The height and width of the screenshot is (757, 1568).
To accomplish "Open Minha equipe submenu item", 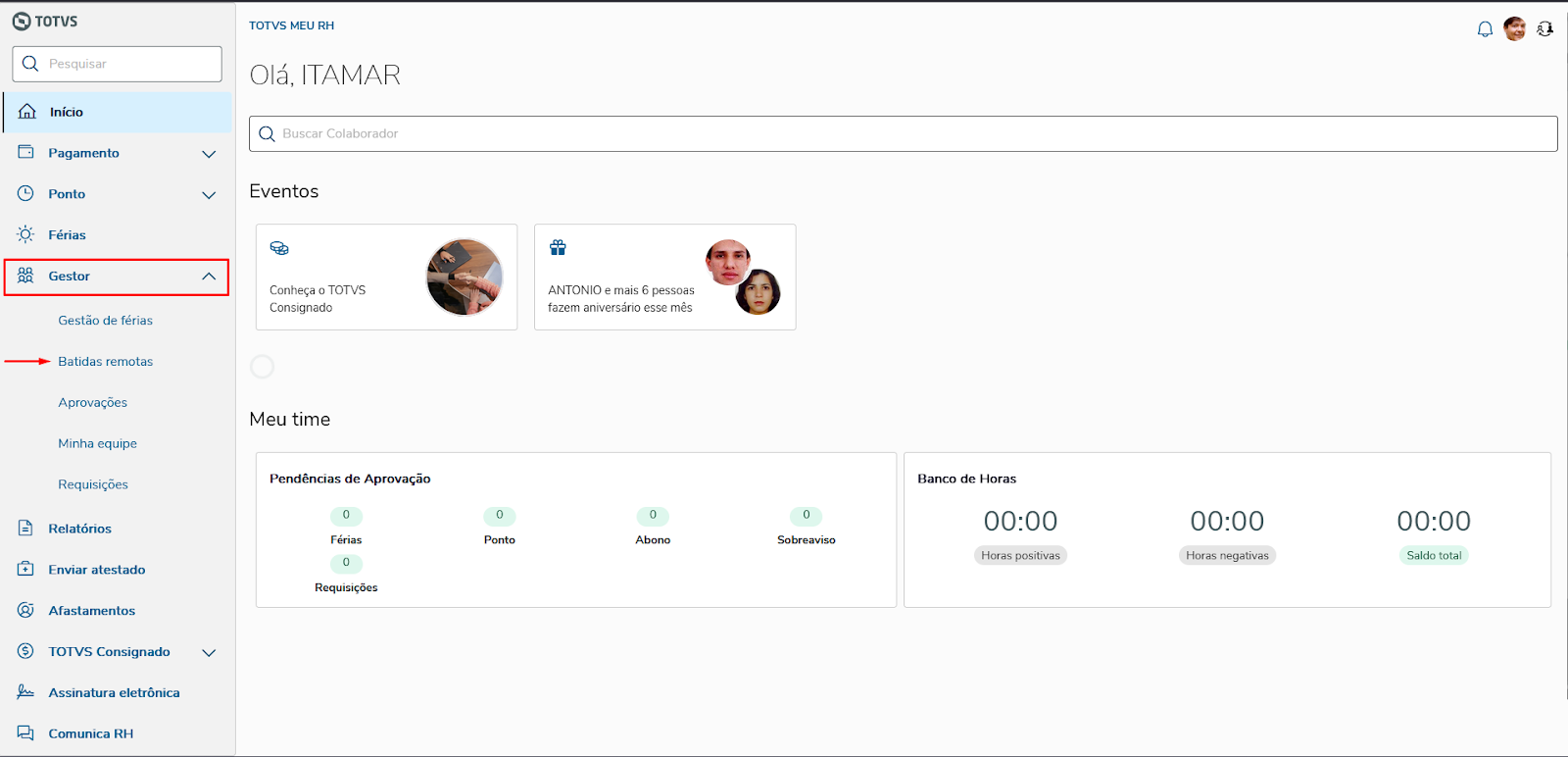I will (97, 443).
